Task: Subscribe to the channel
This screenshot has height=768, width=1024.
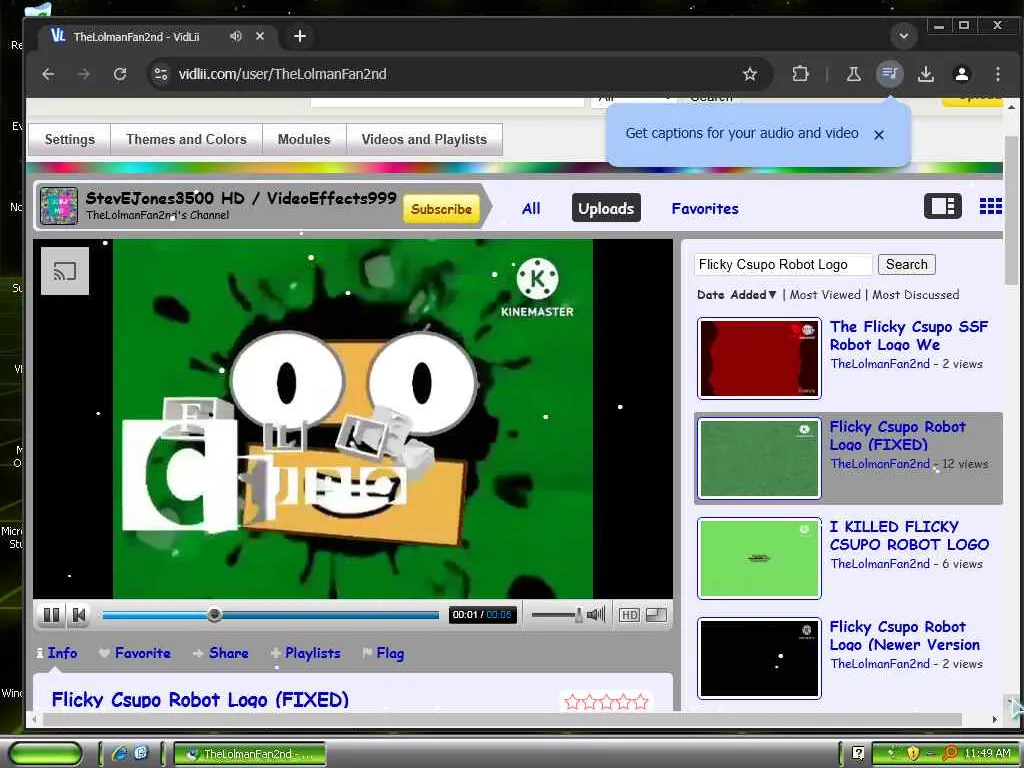Action: pyautogui.click(x=441, y=209)
